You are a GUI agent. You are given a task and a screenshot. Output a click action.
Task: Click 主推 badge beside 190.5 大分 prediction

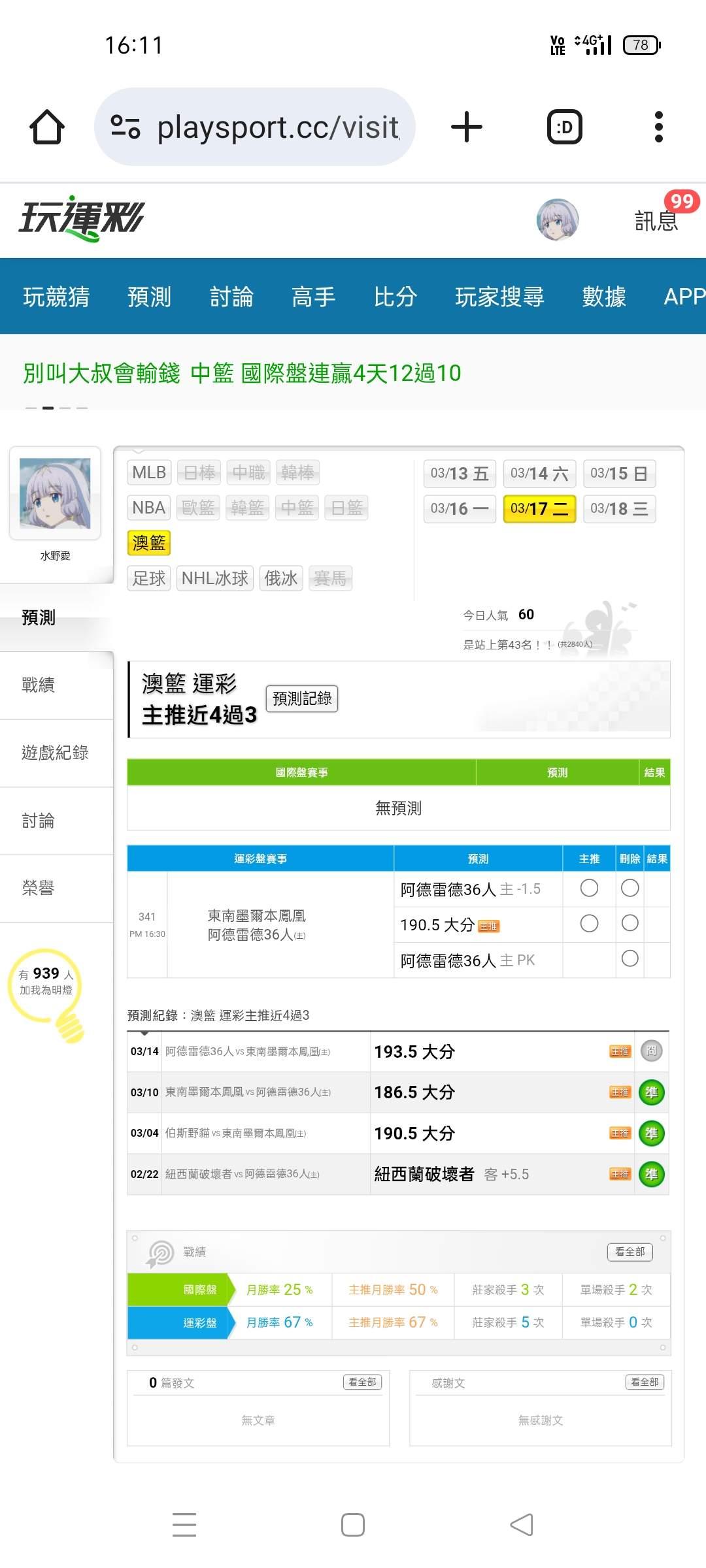pos(488,926)
